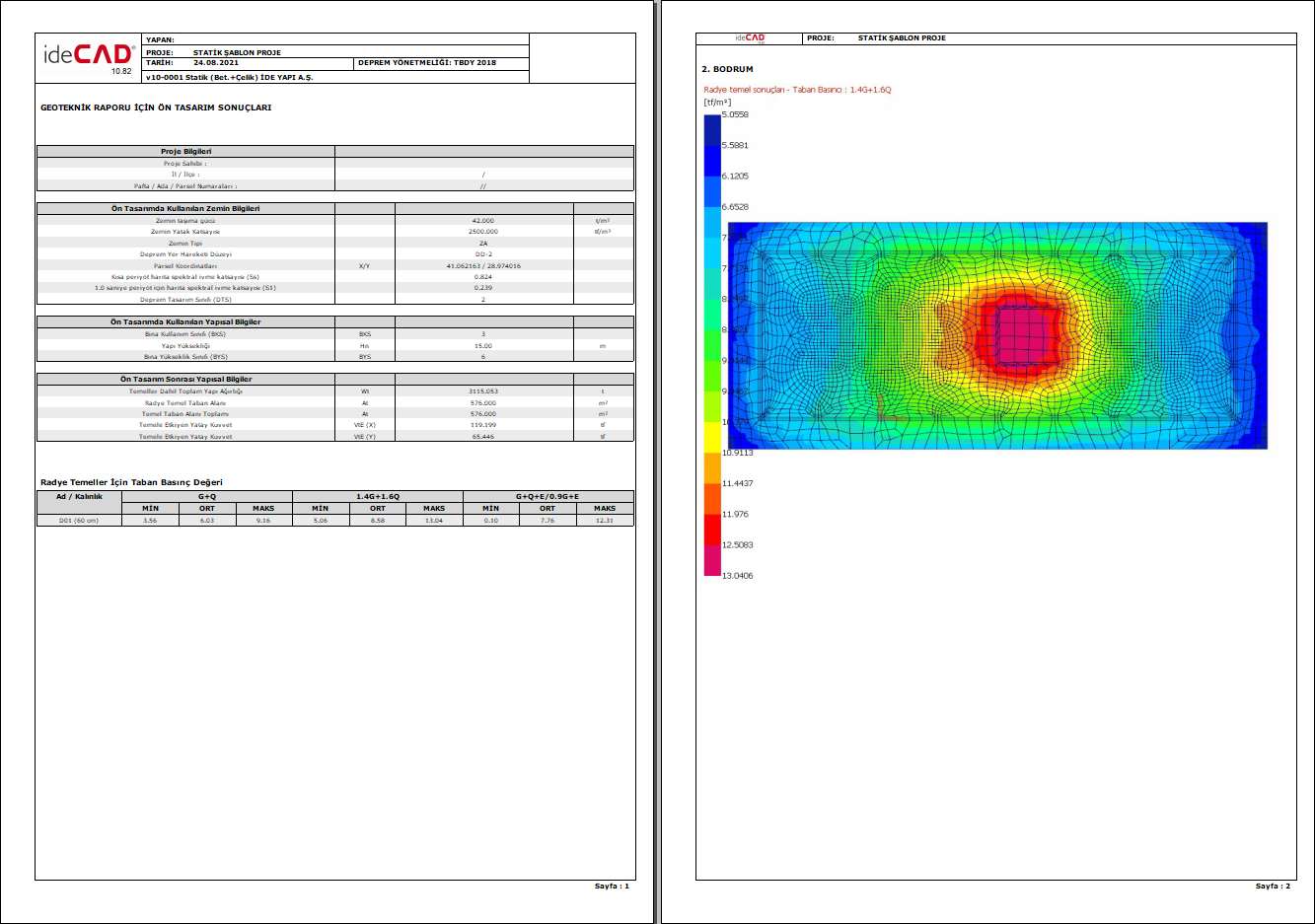Click the magenta center of the pressure heatmap
This screenshot has width=1315, height=924.
click(1026, 333)
